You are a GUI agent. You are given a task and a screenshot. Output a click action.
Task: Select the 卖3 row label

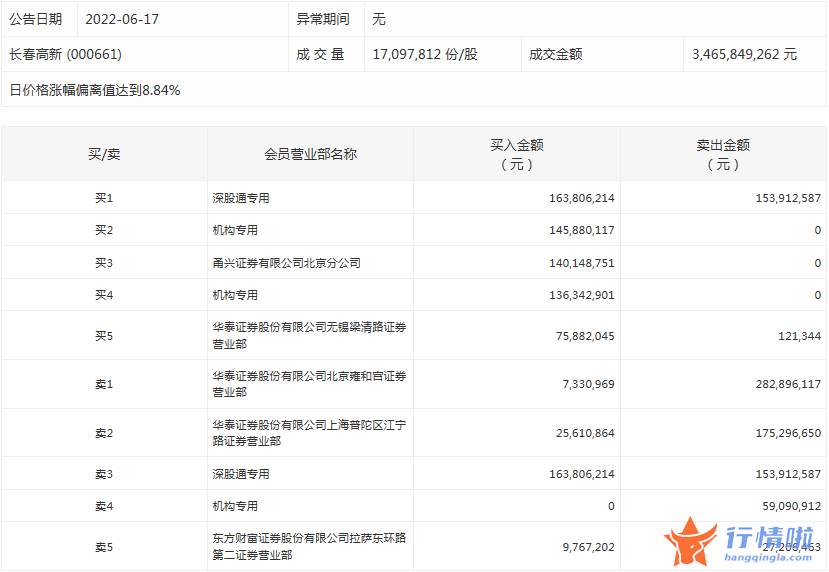(104, 474)
